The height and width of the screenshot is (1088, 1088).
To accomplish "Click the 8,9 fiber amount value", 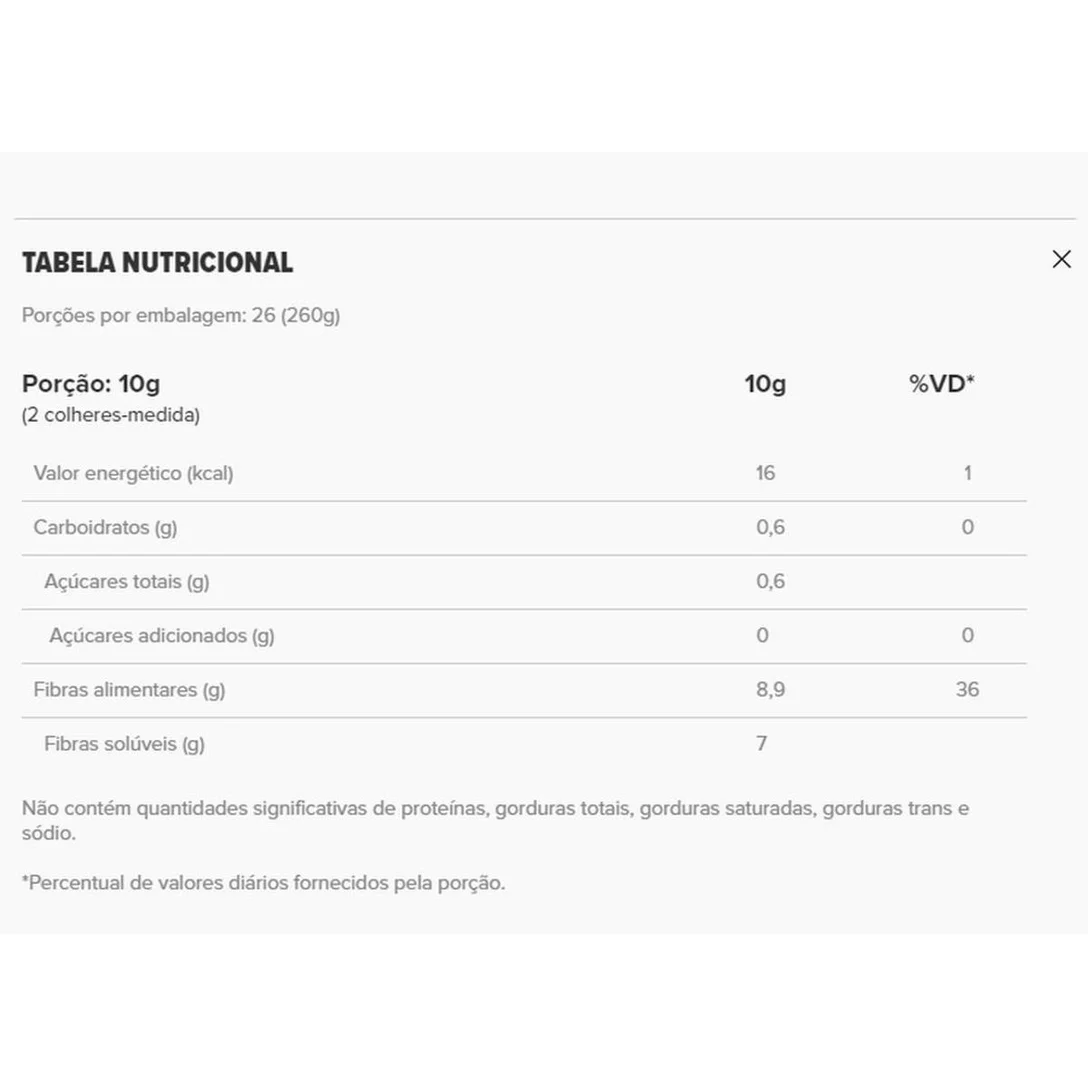I will (x=770, y=690).
